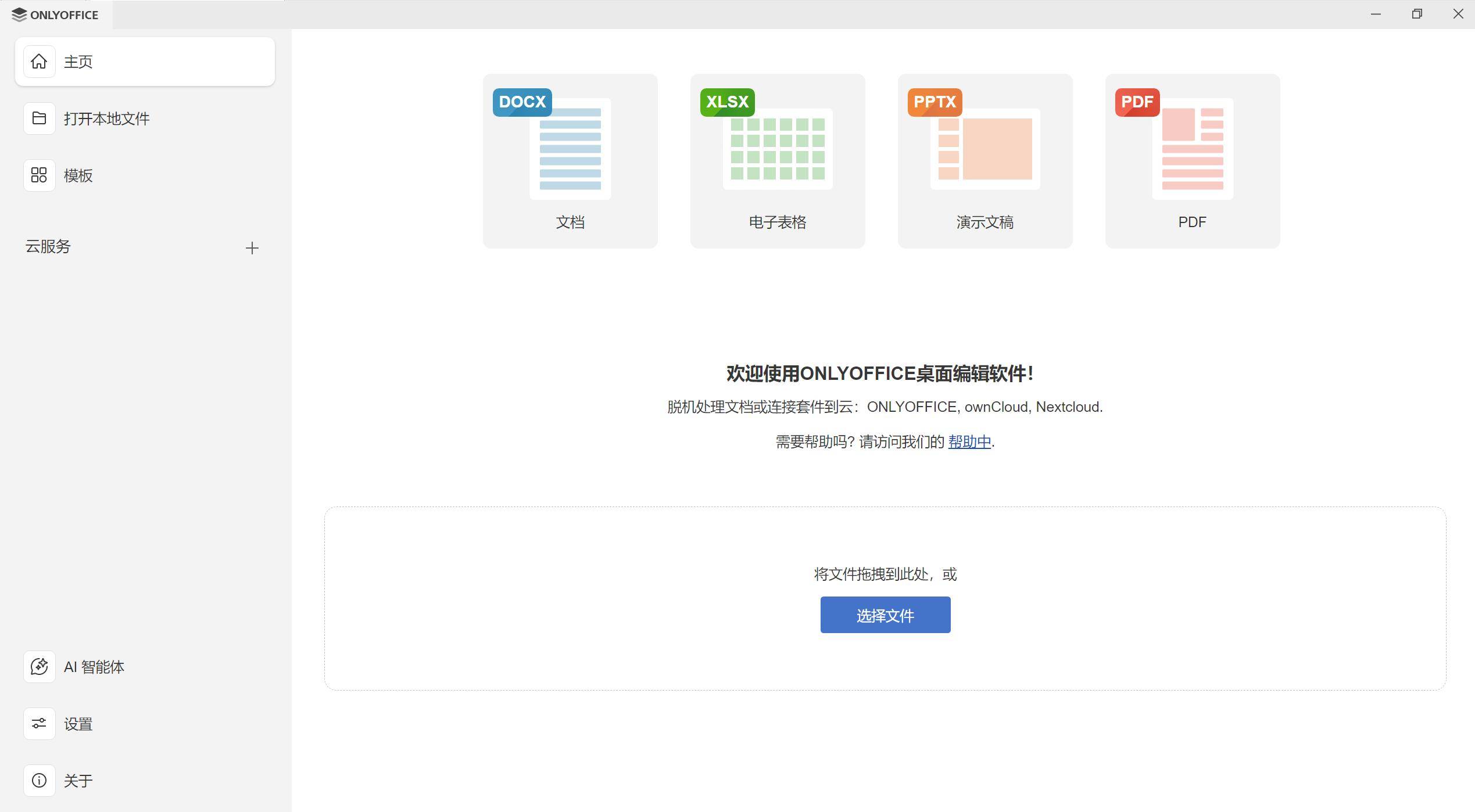Click the orange PPTX badge icon
This screenshot has height=812, width=1475.
935,102
